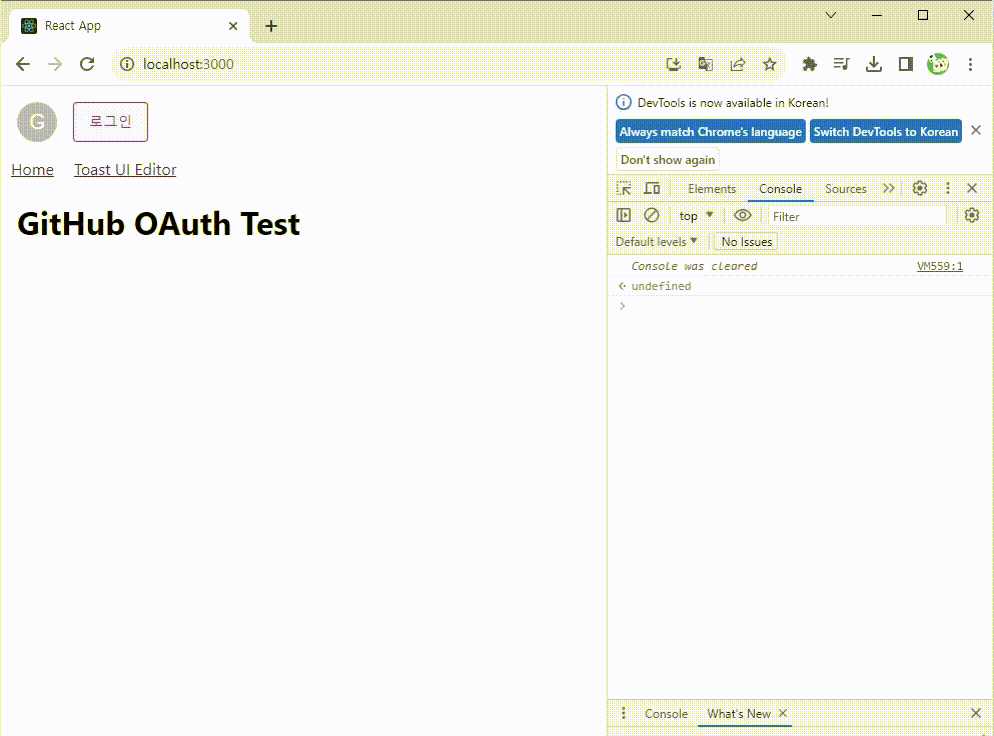Viewport: 994px width, 736px height.
Task: Close the What's New tab
Action: pos(783,713)
